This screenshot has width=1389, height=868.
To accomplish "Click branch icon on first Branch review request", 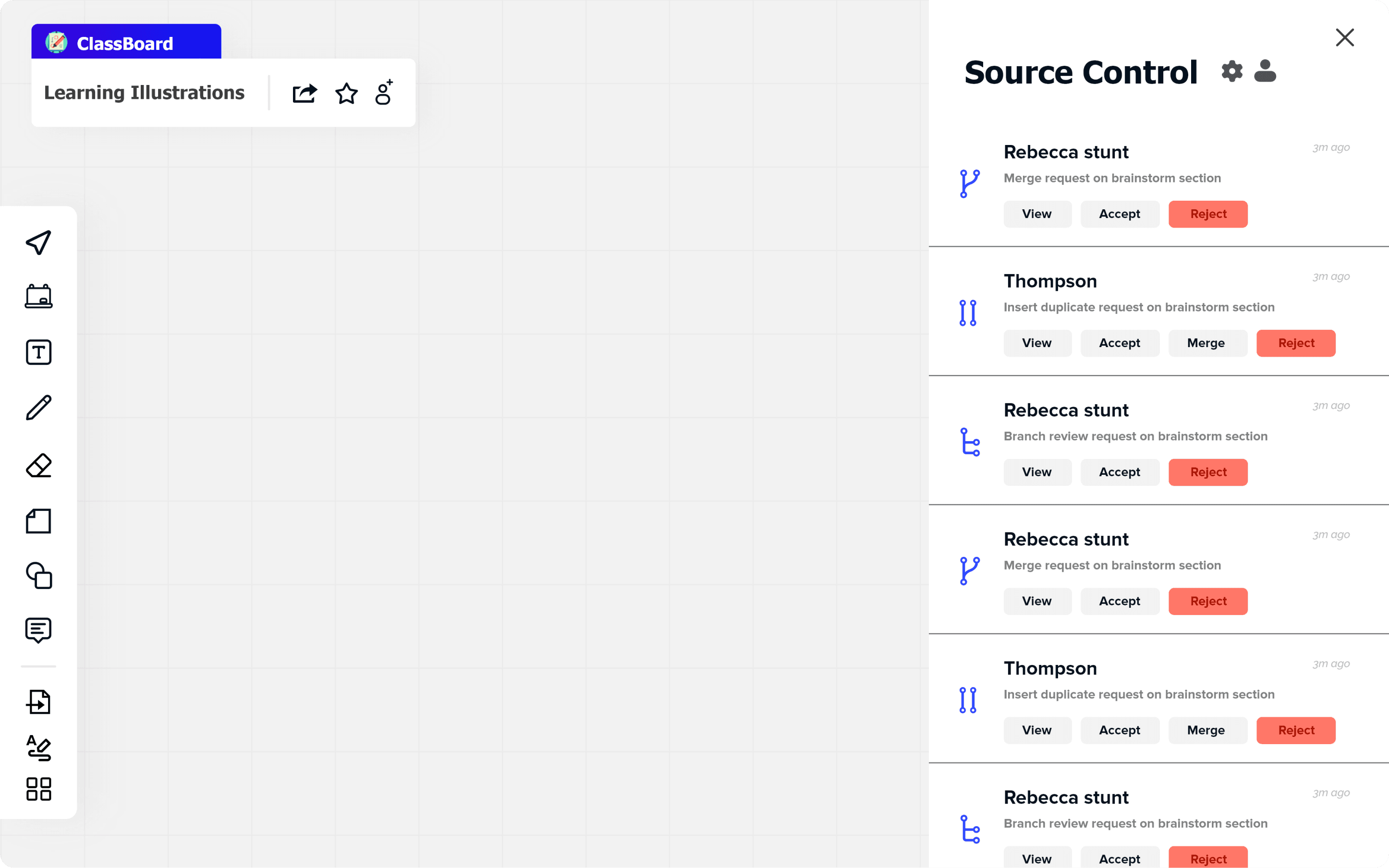I will [x=970, y=442].
